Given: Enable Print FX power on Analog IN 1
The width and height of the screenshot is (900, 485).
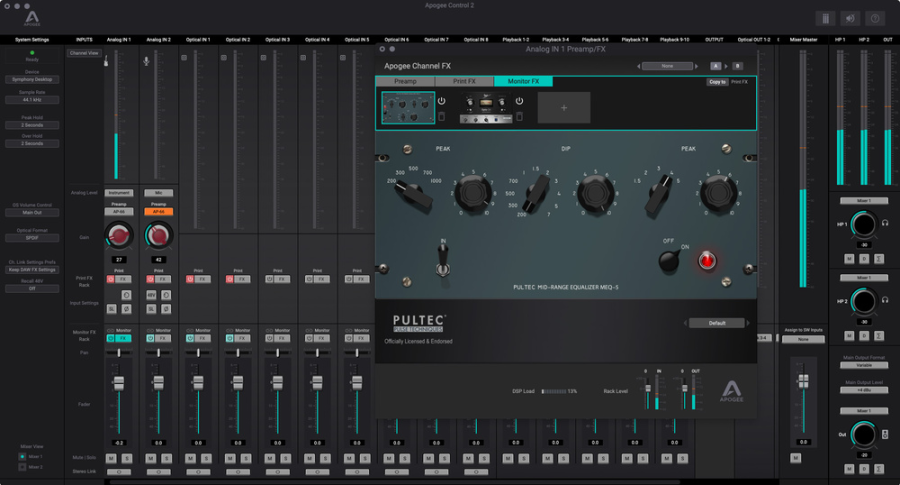Looking at the screenshot, I should pyautogui.click(x=111, y=279).
